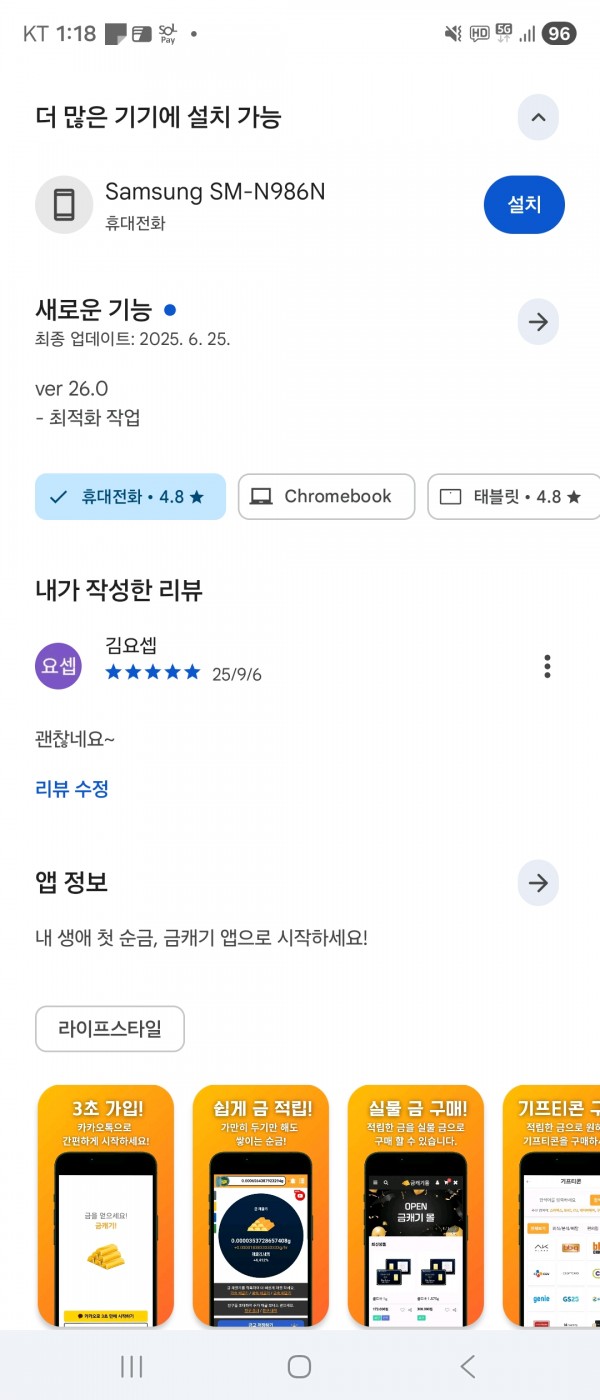The width and height of the screenshot is (600, 1400).
Task: Tap the 라이프스타일 category chip
Action: (110, 1028)
